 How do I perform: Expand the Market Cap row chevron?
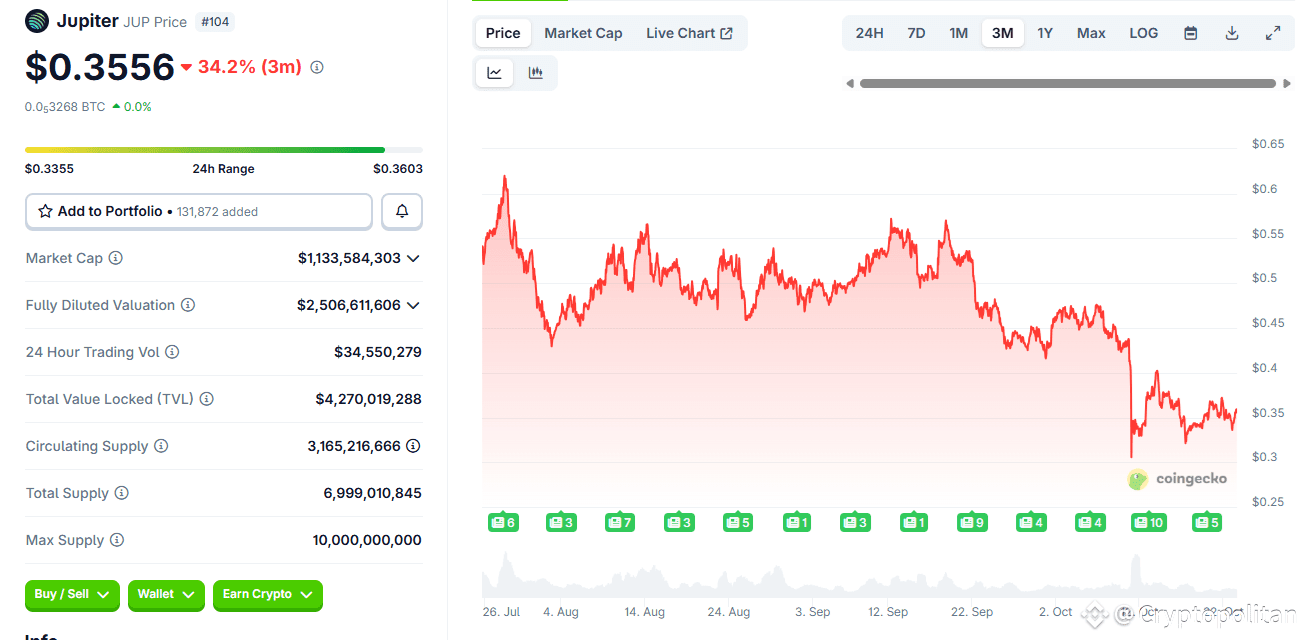(x=414, y=258)
